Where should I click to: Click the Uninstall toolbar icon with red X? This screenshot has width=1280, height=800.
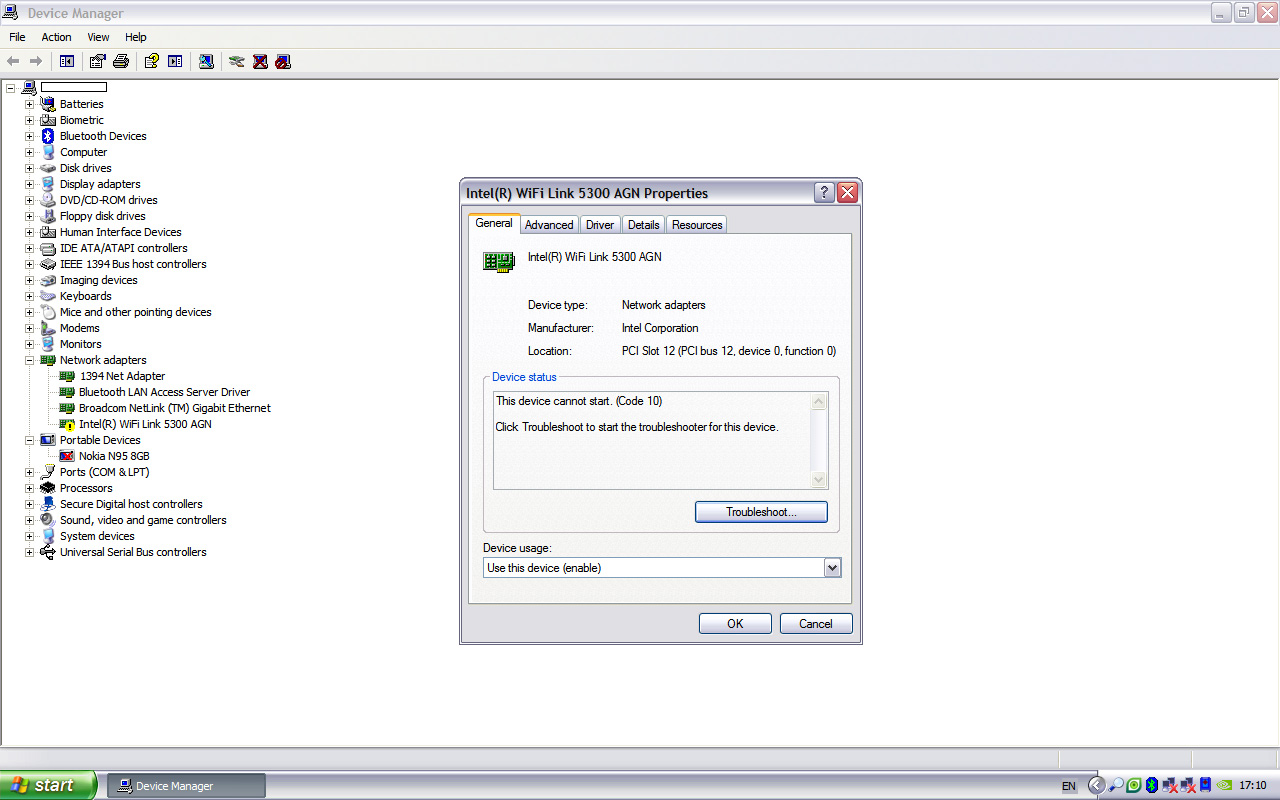(x=260, y=62)
